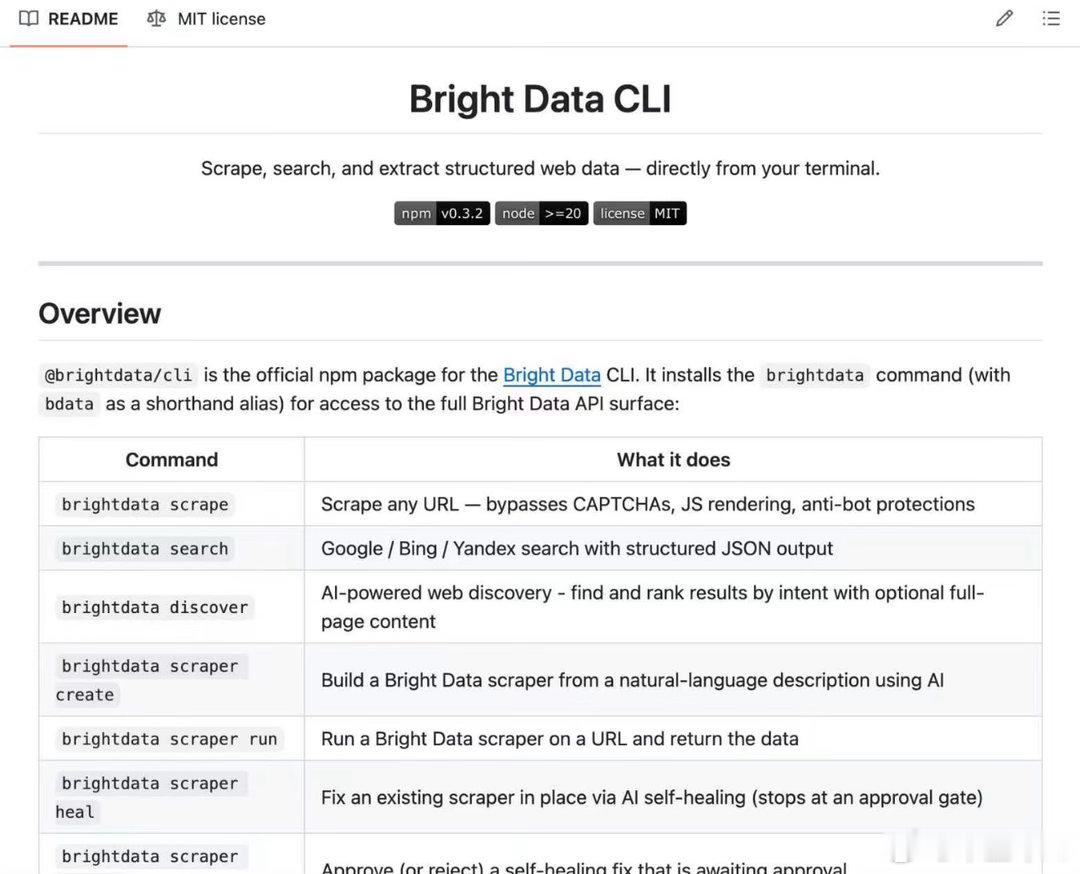The height and width of the screenshot is (874, 1080).
Task: Open the outline list icon
Action: pyautogui.click(x=1050, y=19)
